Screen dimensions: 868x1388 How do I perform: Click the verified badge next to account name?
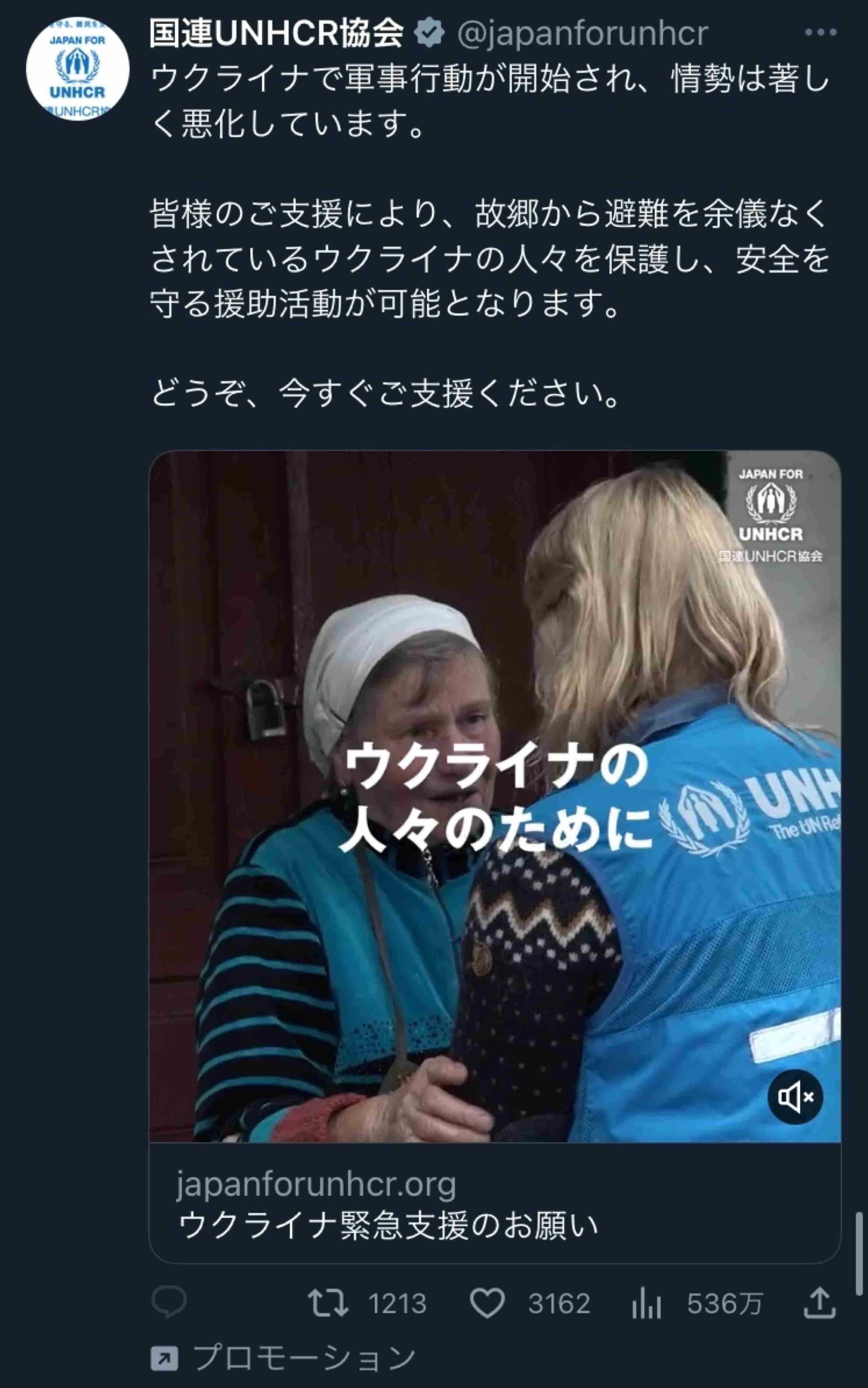coord(429,33)
